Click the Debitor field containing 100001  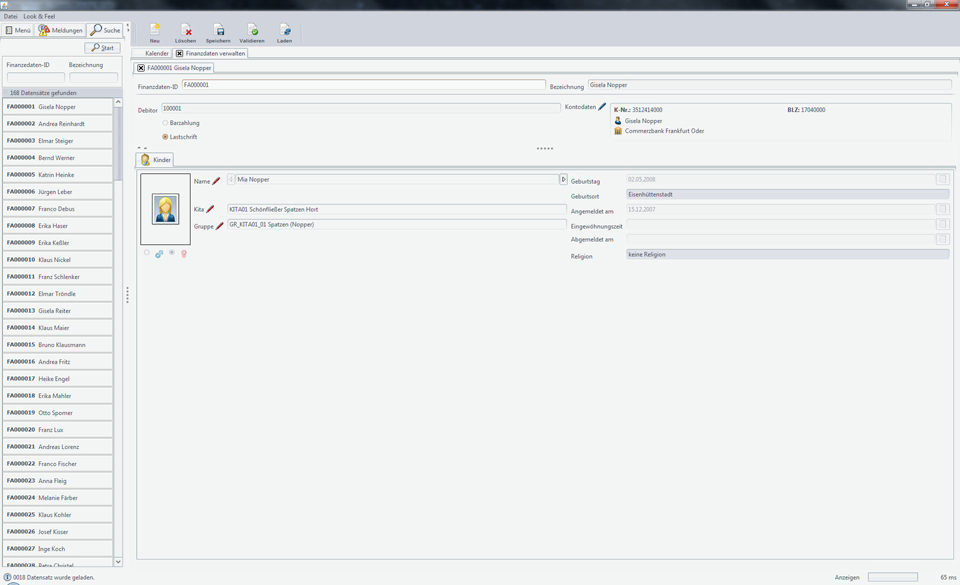click(361, 108)
